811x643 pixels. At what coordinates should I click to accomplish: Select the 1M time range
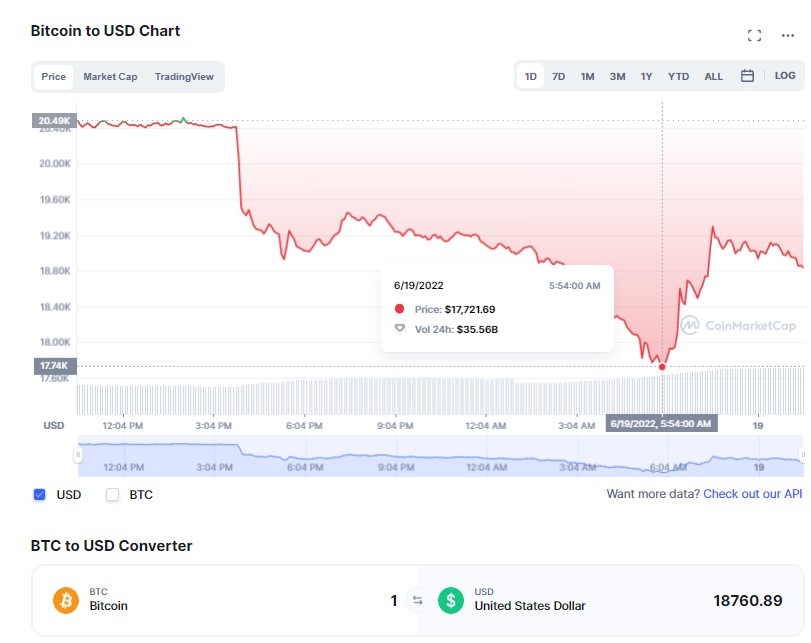pos(588,77)
